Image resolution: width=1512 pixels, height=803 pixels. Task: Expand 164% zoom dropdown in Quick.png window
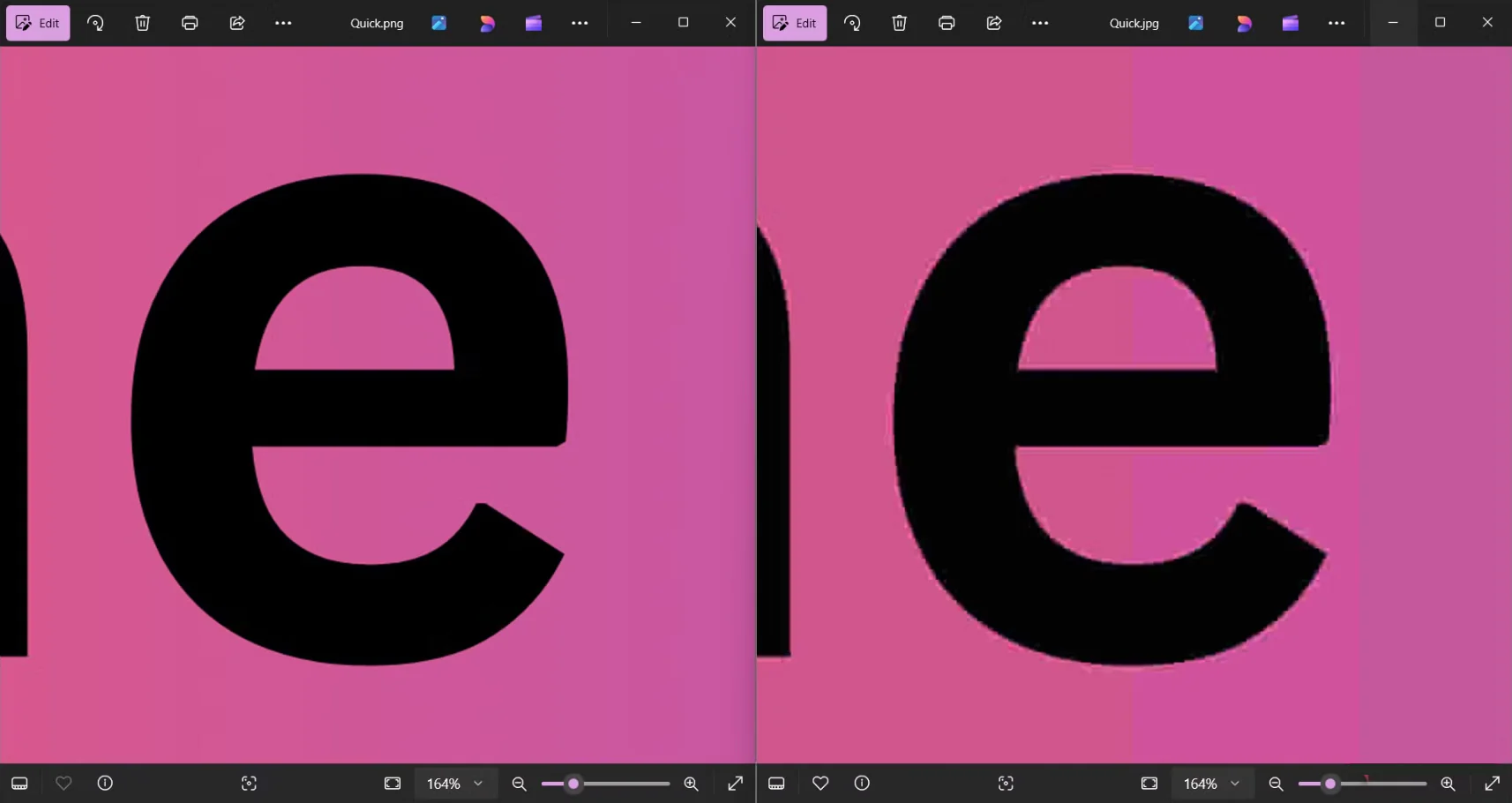(478, 784)
